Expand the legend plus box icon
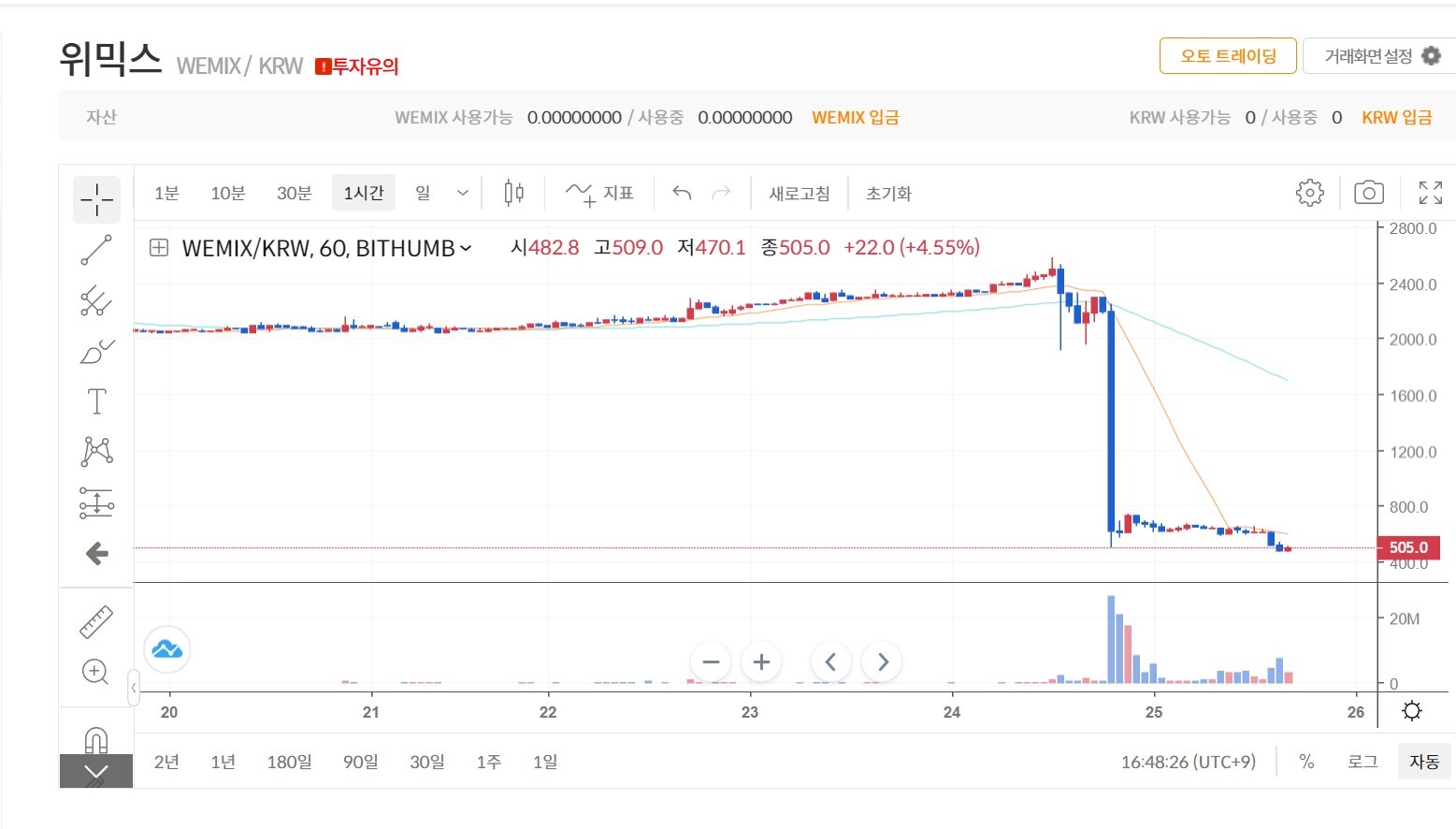The width and height of the screenshot is (1456, 829). pyautogui.click(x=159, y=248)
